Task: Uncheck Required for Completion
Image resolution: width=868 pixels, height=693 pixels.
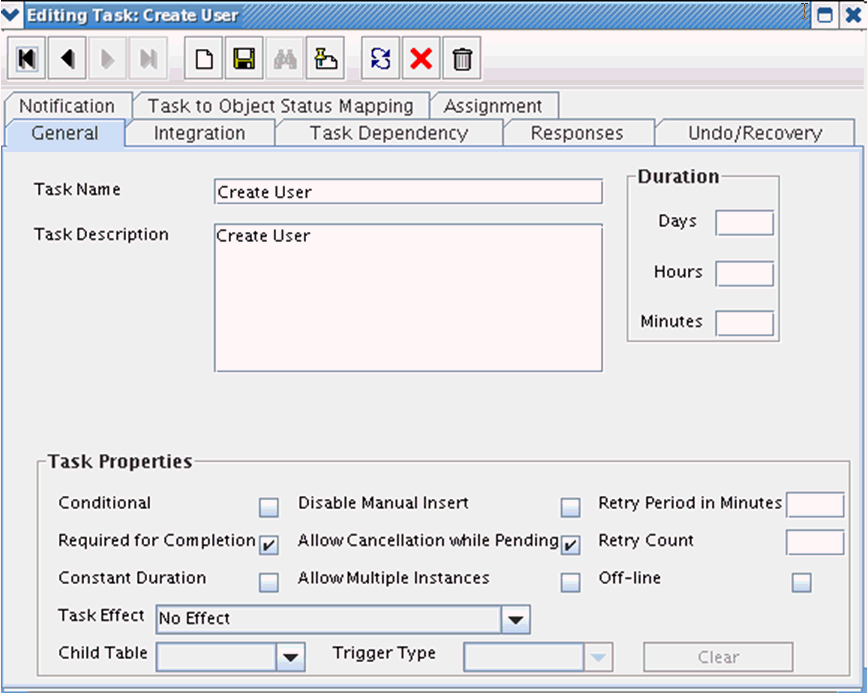Action: click(x=269, y=545)
